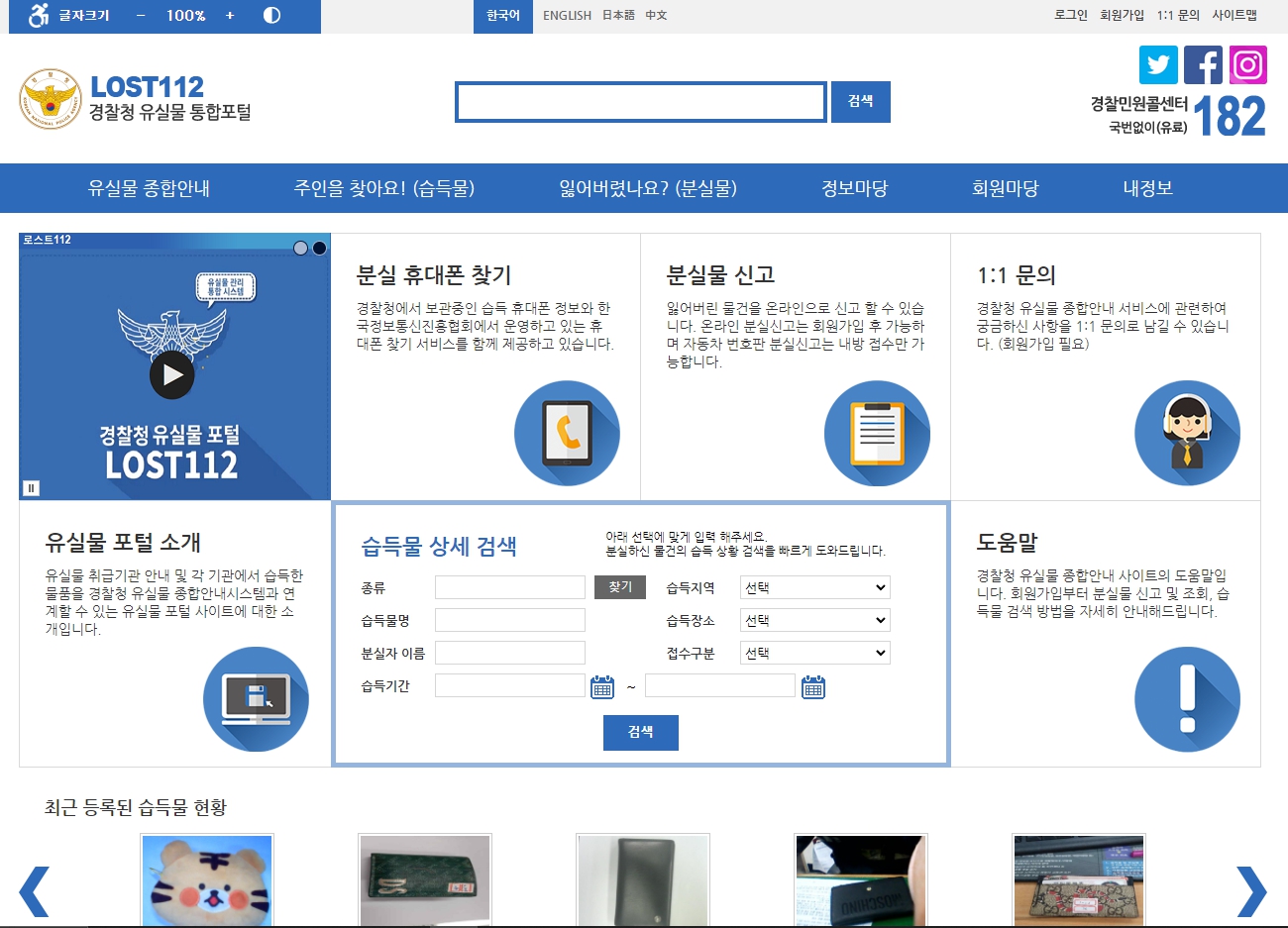Open 회원마당 menu
This screenshot has width=1288, height=928.
click(x=1006, y=188)
